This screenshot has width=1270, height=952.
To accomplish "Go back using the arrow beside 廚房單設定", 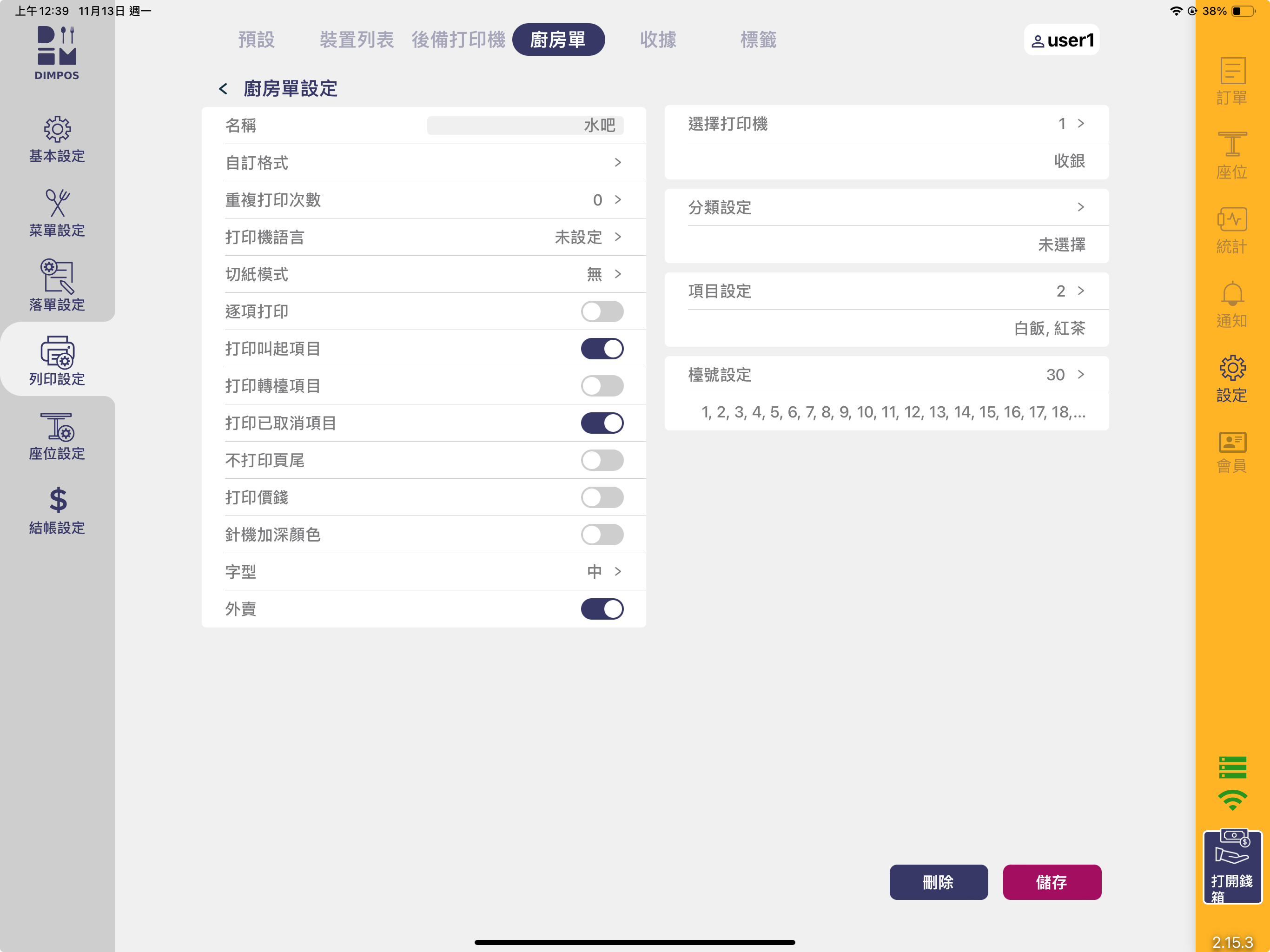I will pyautogui.click(x=223, y=89).
